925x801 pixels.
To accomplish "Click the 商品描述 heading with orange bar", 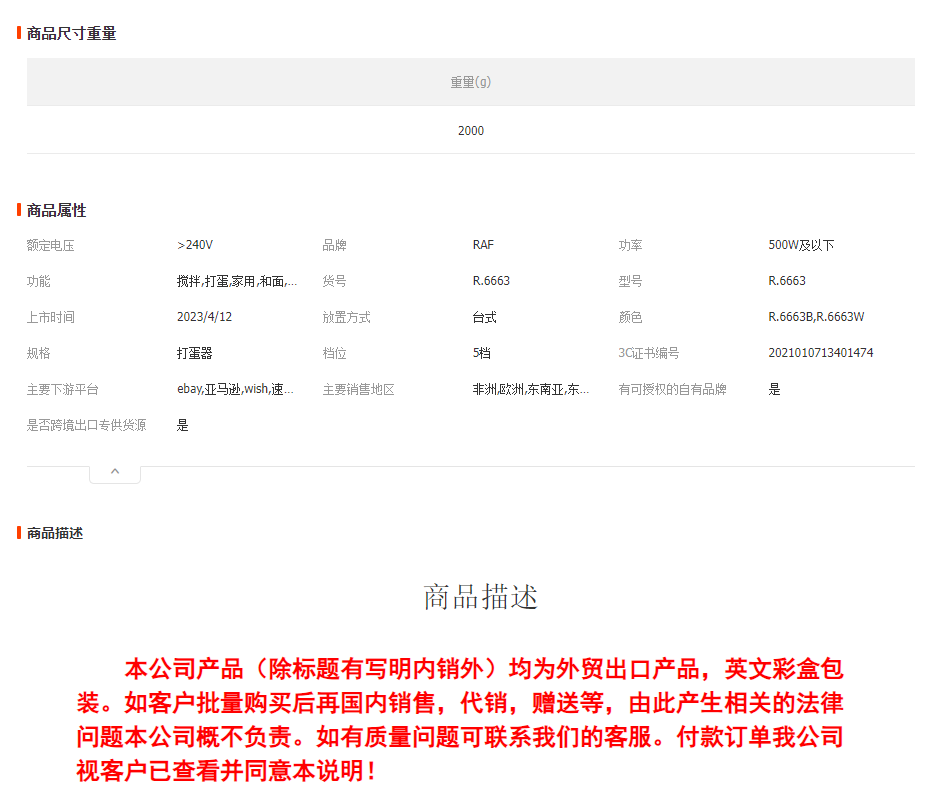I will [55, 533].
